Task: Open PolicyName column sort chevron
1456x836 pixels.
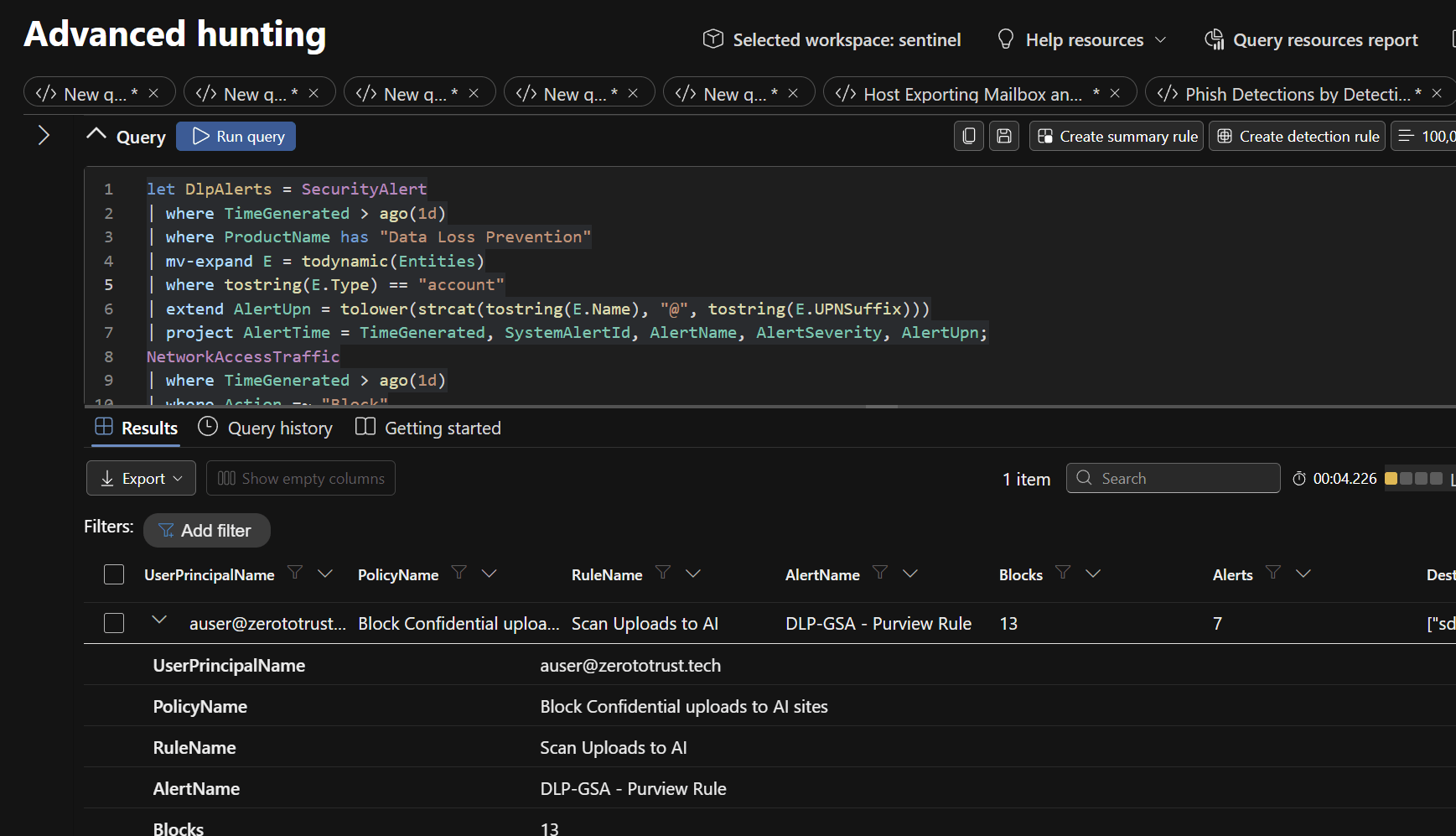Action: coord(490,573)
